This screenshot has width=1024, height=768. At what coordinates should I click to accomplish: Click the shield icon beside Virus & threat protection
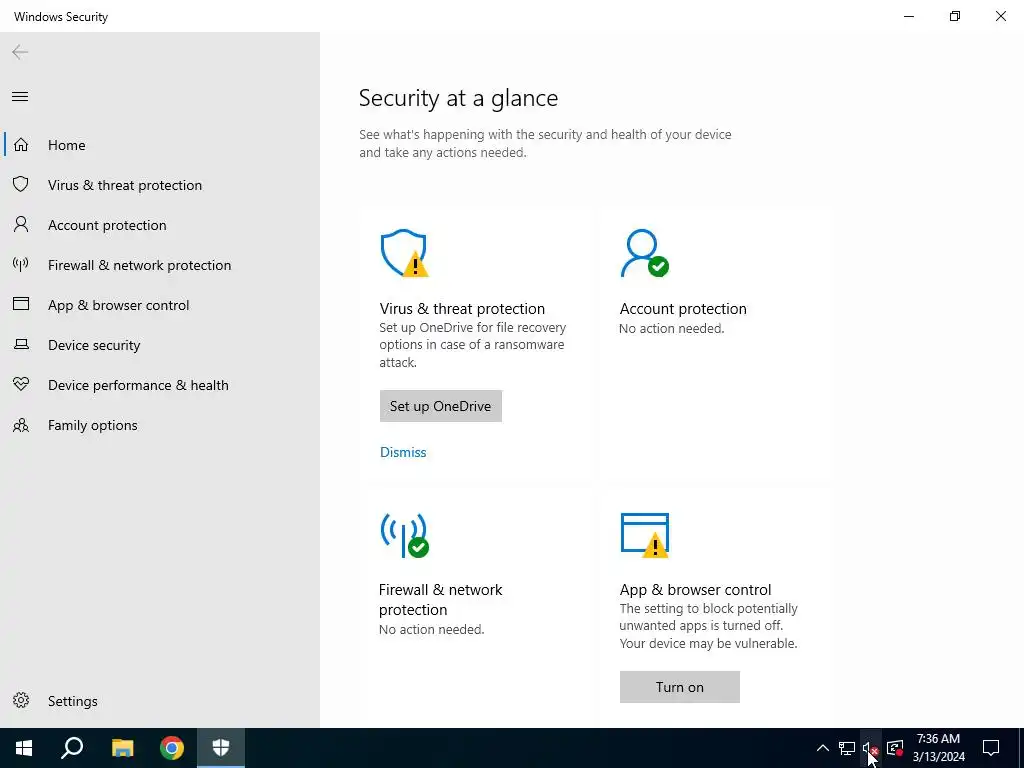click(21, 184)
